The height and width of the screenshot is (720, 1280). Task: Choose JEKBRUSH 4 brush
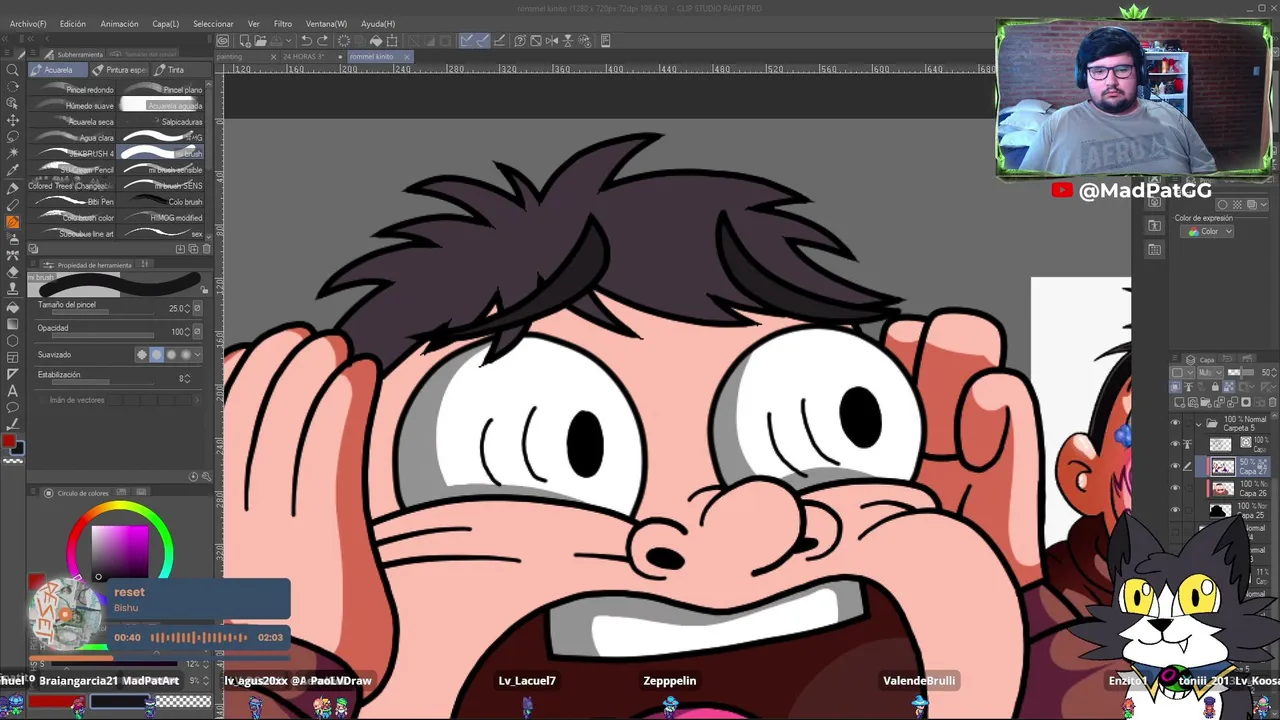pyautogui.click(x=74, y=154)
